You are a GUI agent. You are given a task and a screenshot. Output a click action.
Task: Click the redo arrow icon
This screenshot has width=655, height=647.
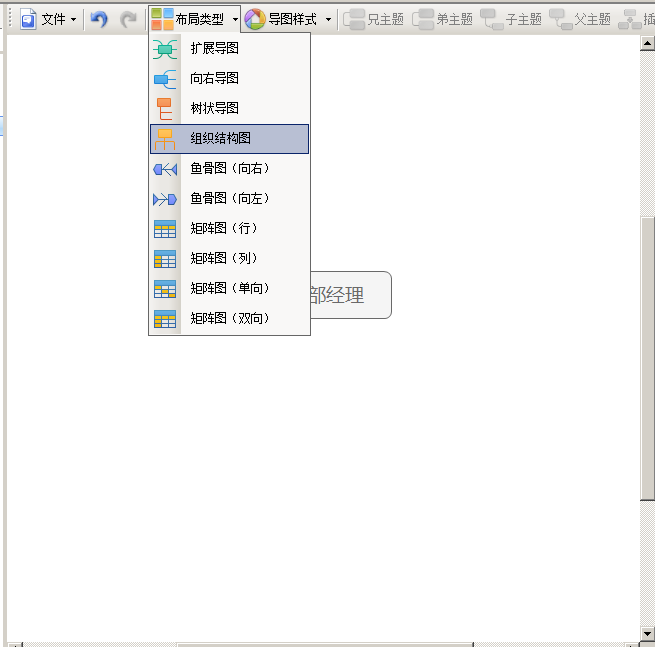tap(128, 19)
